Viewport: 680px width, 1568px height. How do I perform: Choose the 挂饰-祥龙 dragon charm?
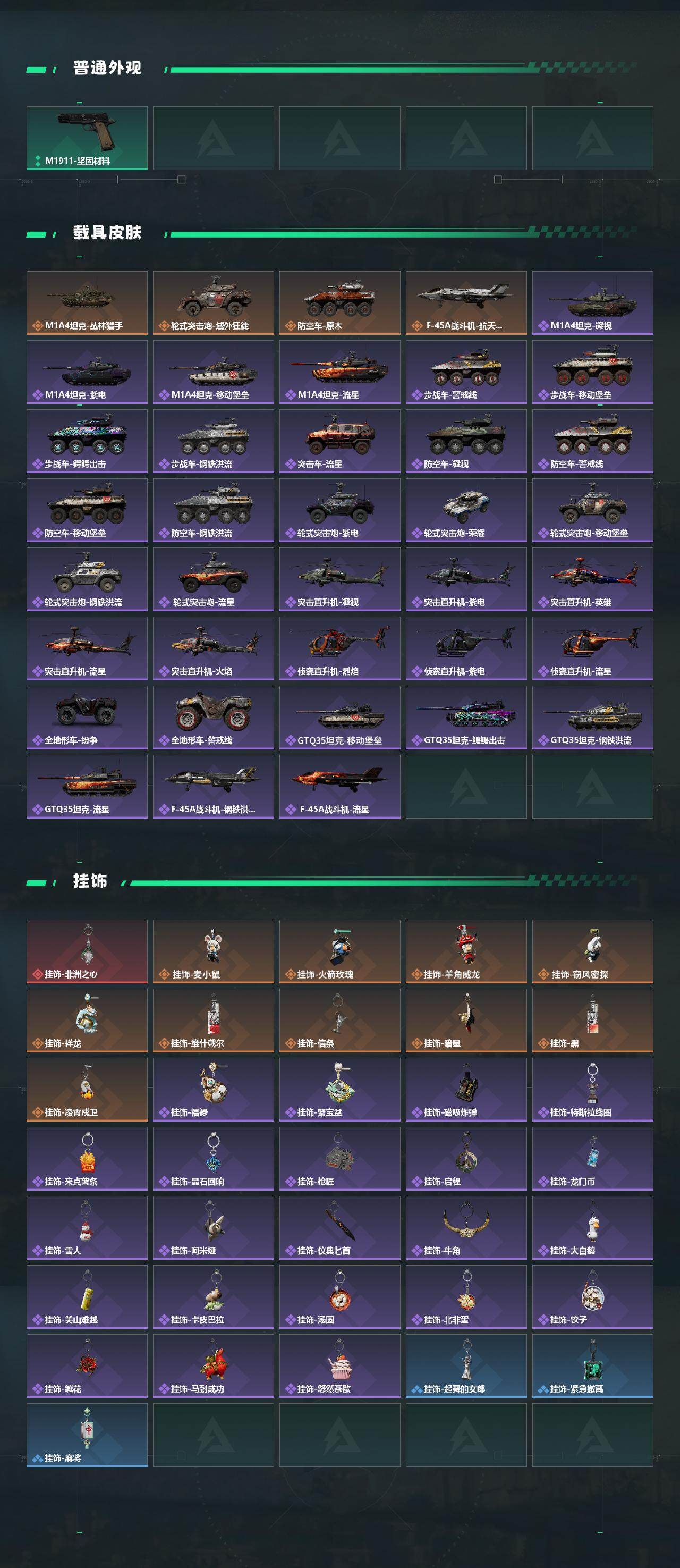point(87,1020)
